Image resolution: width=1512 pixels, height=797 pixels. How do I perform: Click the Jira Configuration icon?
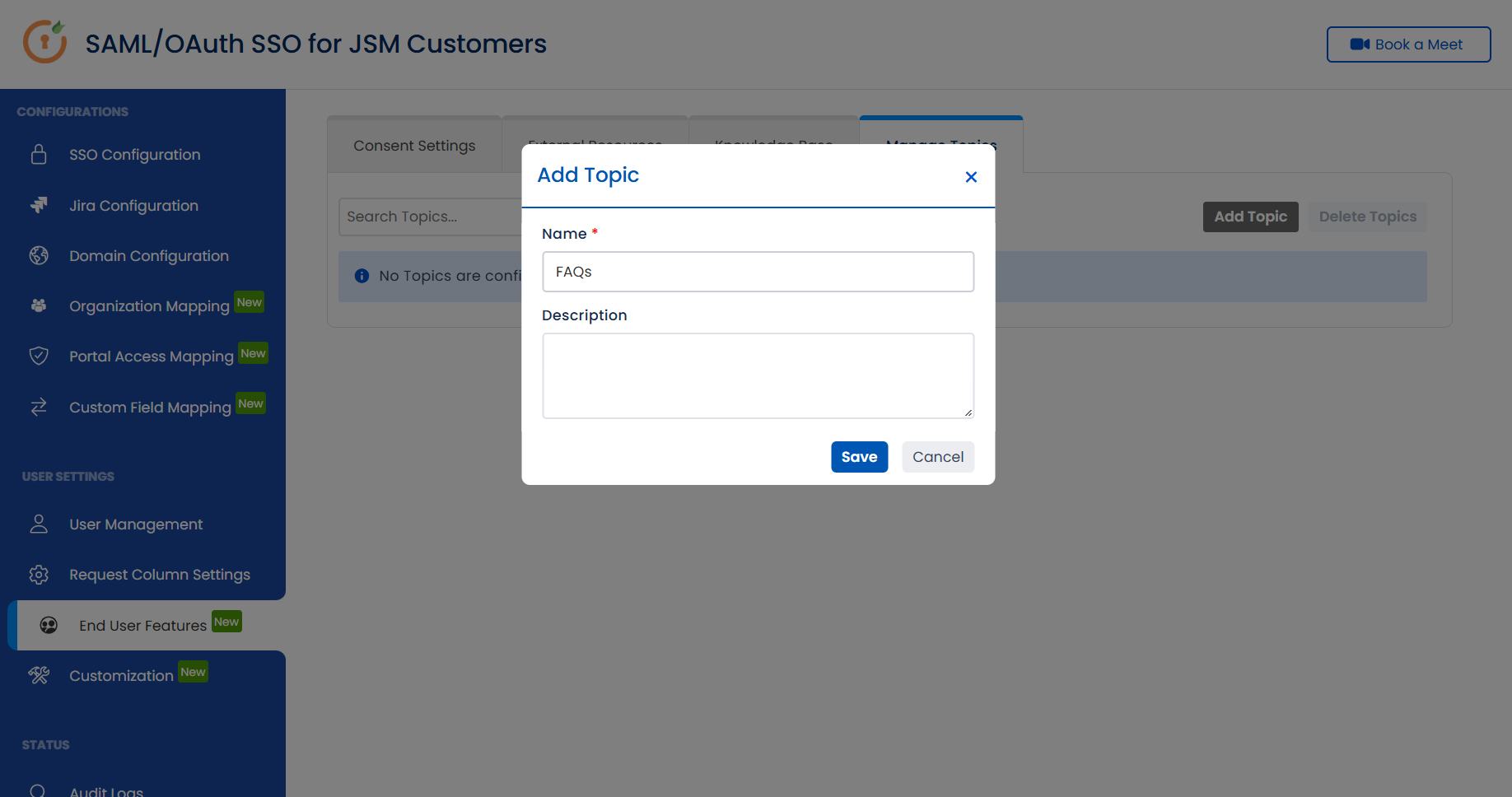tap(39, 205)
